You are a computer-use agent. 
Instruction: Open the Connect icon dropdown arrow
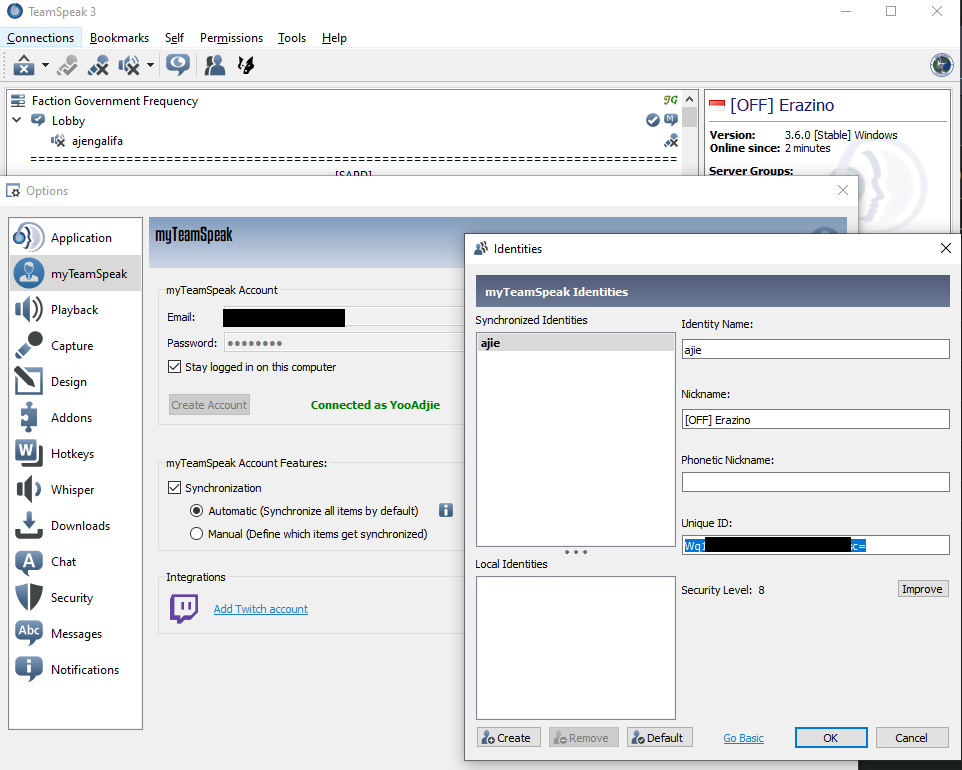[x=45, y=64]
